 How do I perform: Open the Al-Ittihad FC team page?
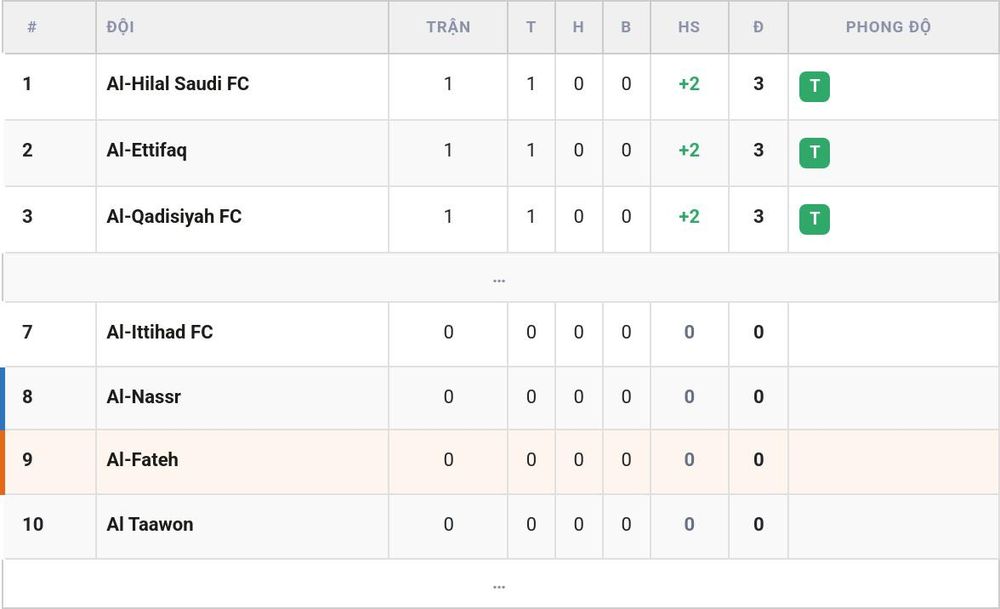click(159, 332)
